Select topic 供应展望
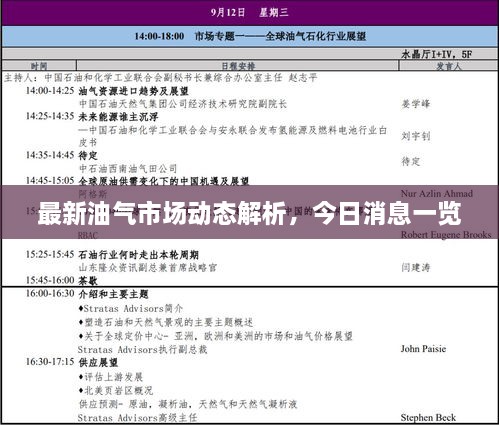Viewport: 499px width, 425px height. point(98,362)
